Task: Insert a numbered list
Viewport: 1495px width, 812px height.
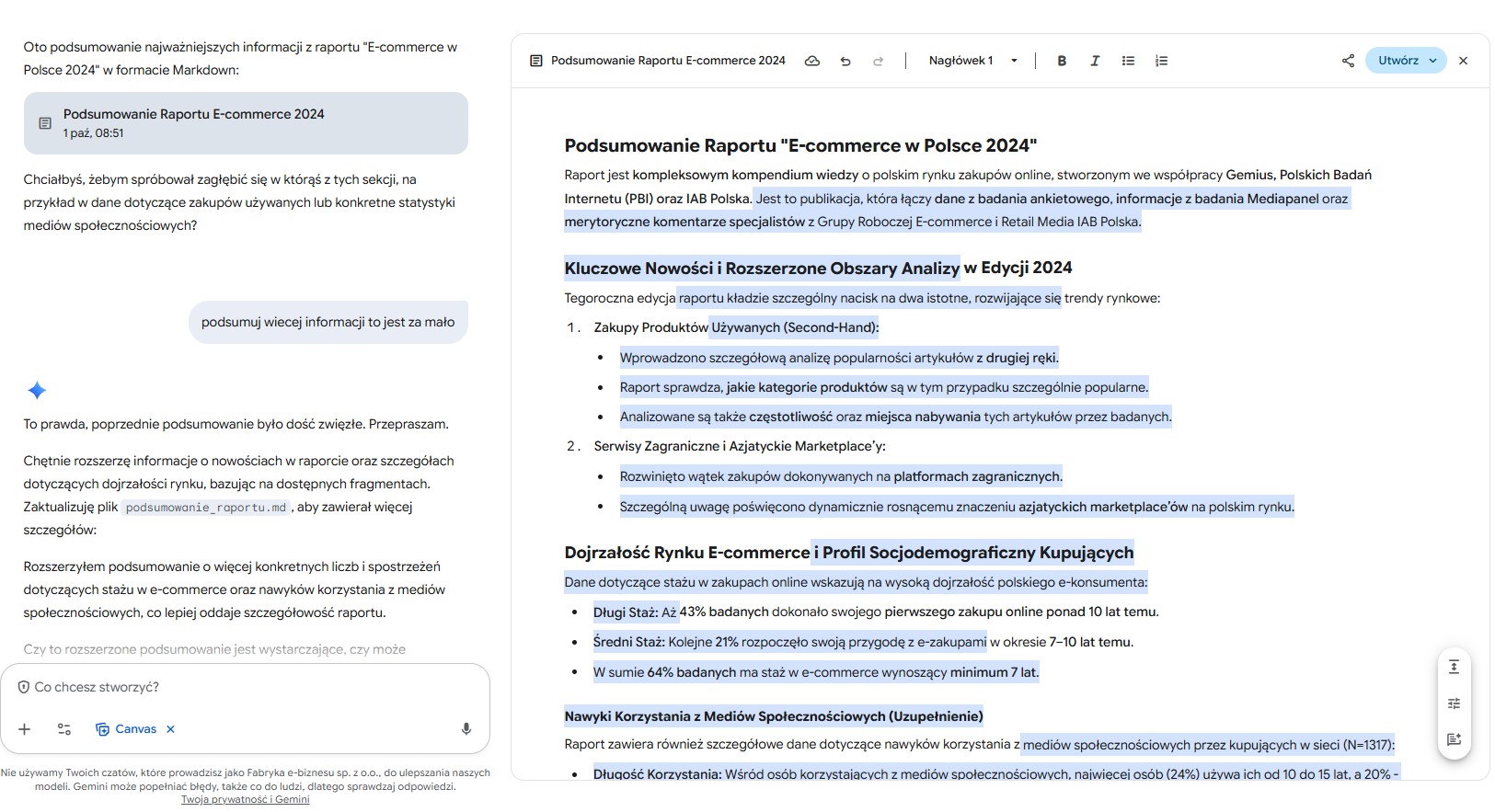Action: pos(1161,61)
